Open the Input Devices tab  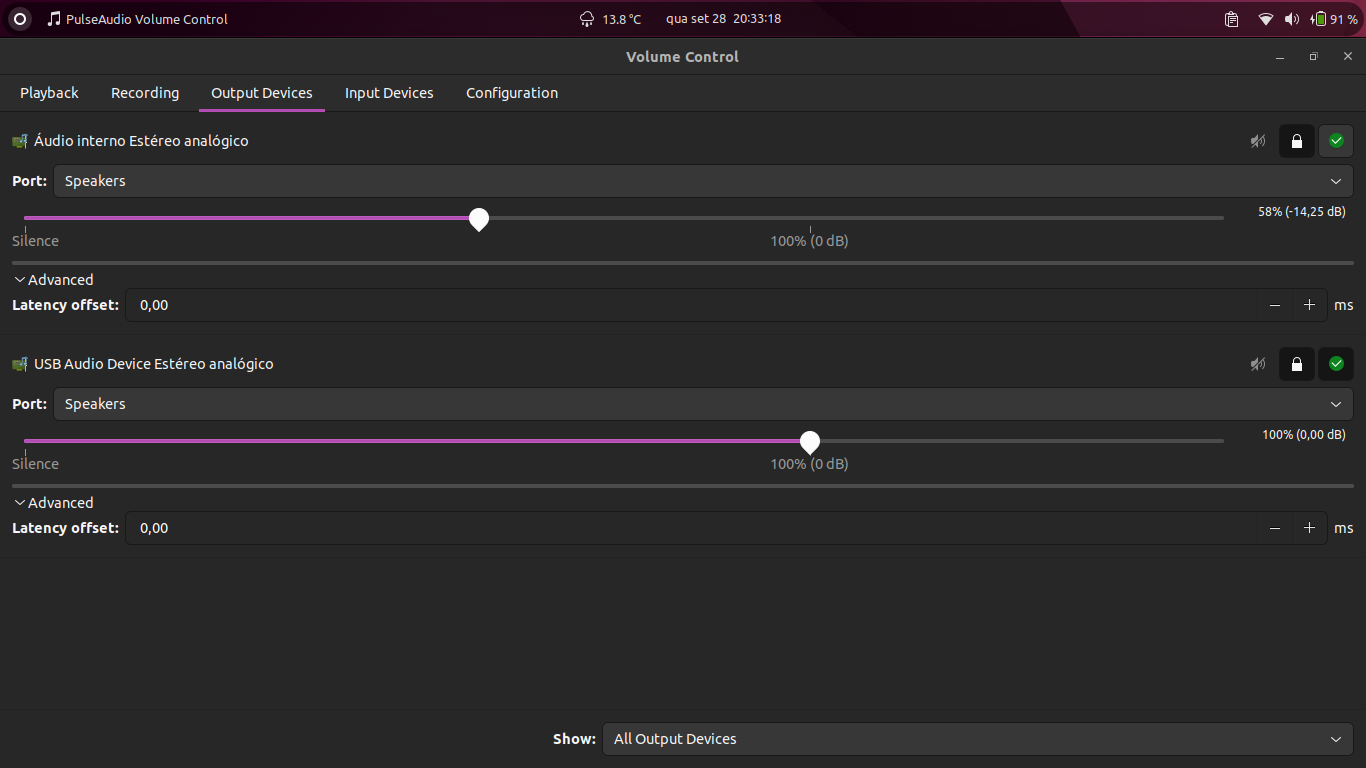[x=389, y=93]
